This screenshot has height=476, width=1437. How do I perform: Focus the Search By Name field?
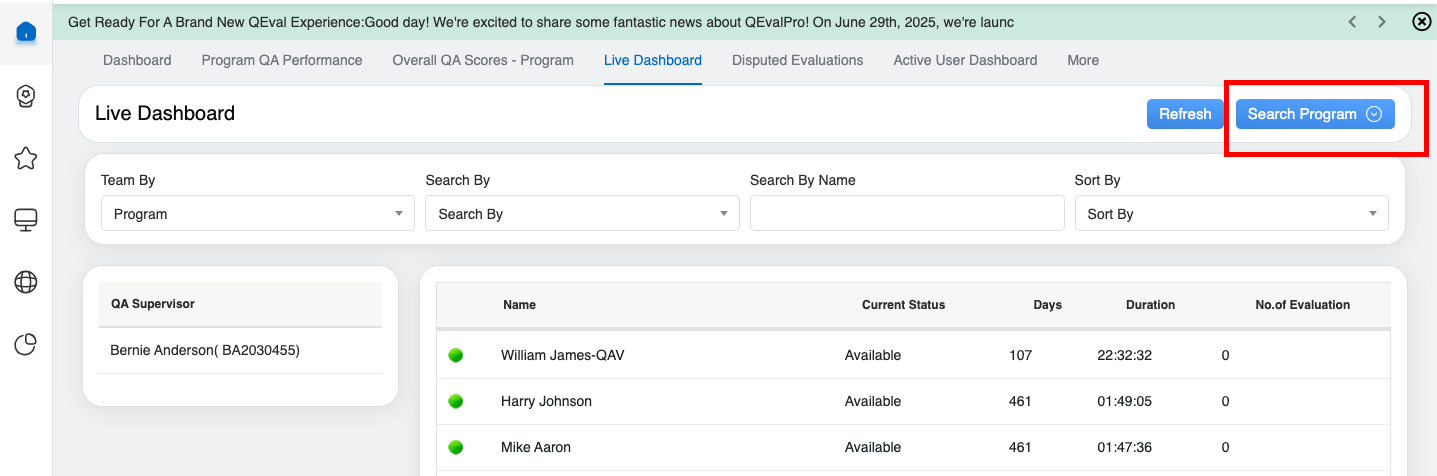(906, 213)
